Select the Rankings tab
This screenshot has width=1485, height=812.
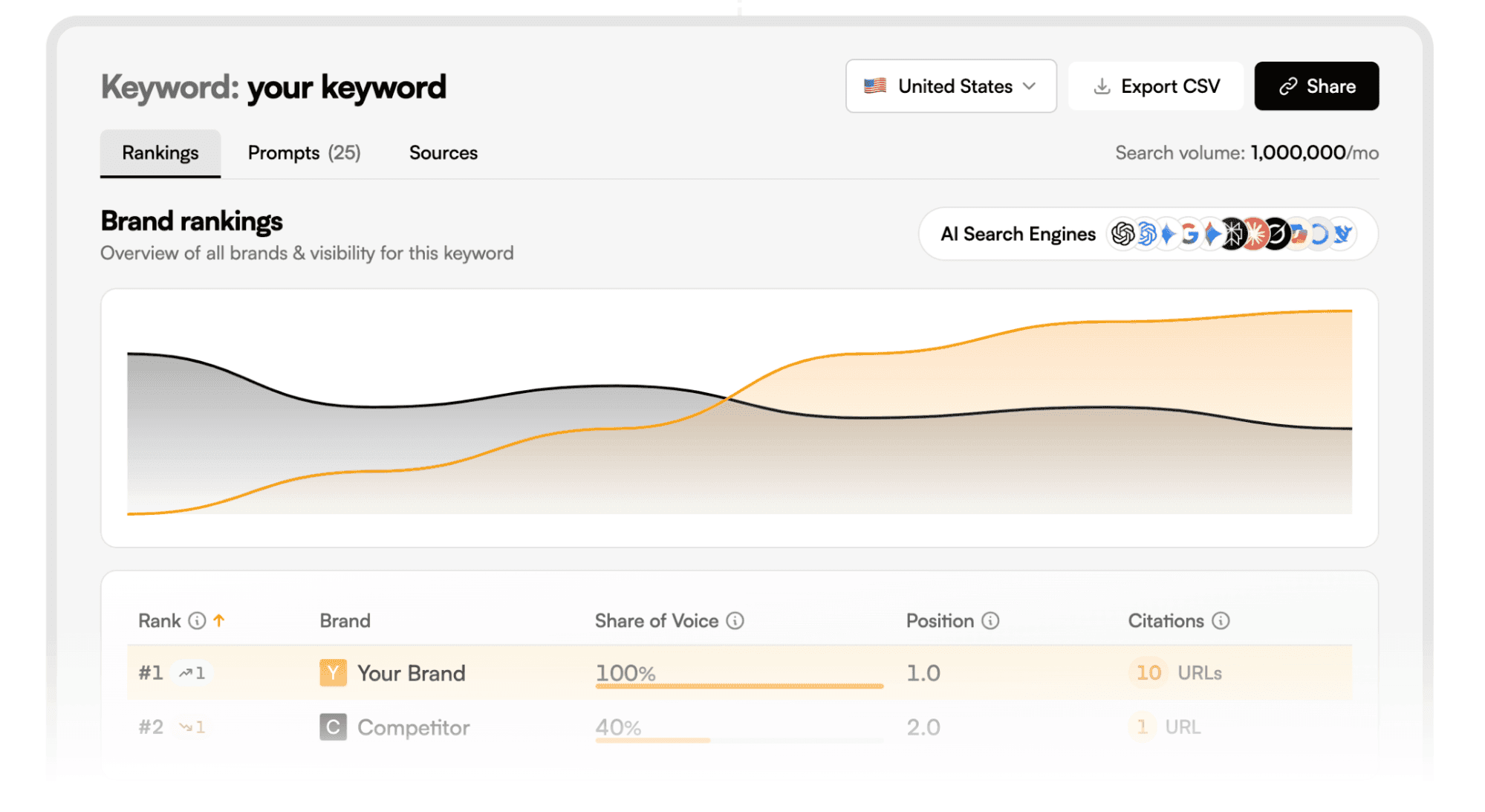click(160, 153)
